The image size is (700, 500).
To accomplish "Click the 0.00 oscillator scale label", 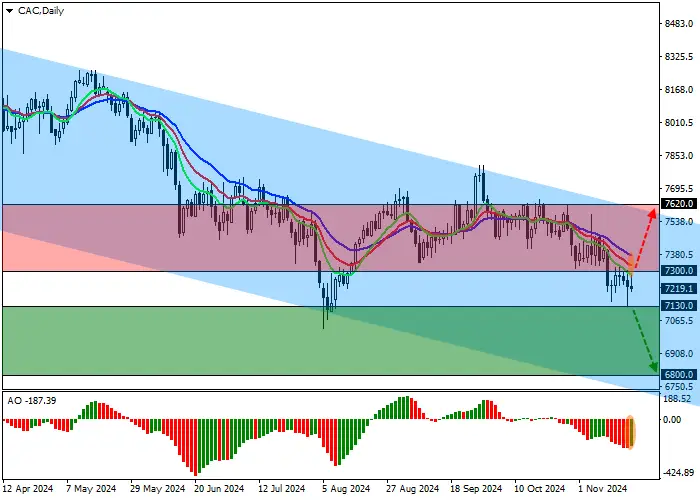I will point(672,420).
